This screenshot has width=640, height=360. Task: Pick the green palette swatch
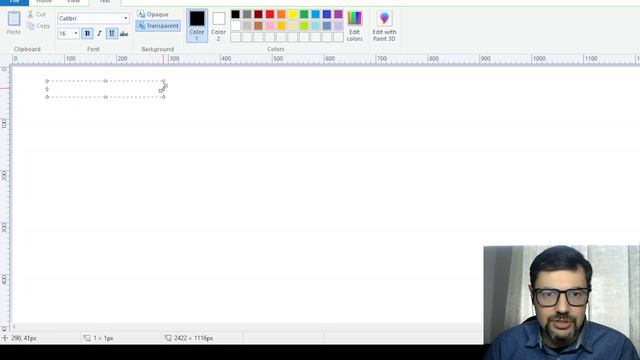[x=304, y=14]
